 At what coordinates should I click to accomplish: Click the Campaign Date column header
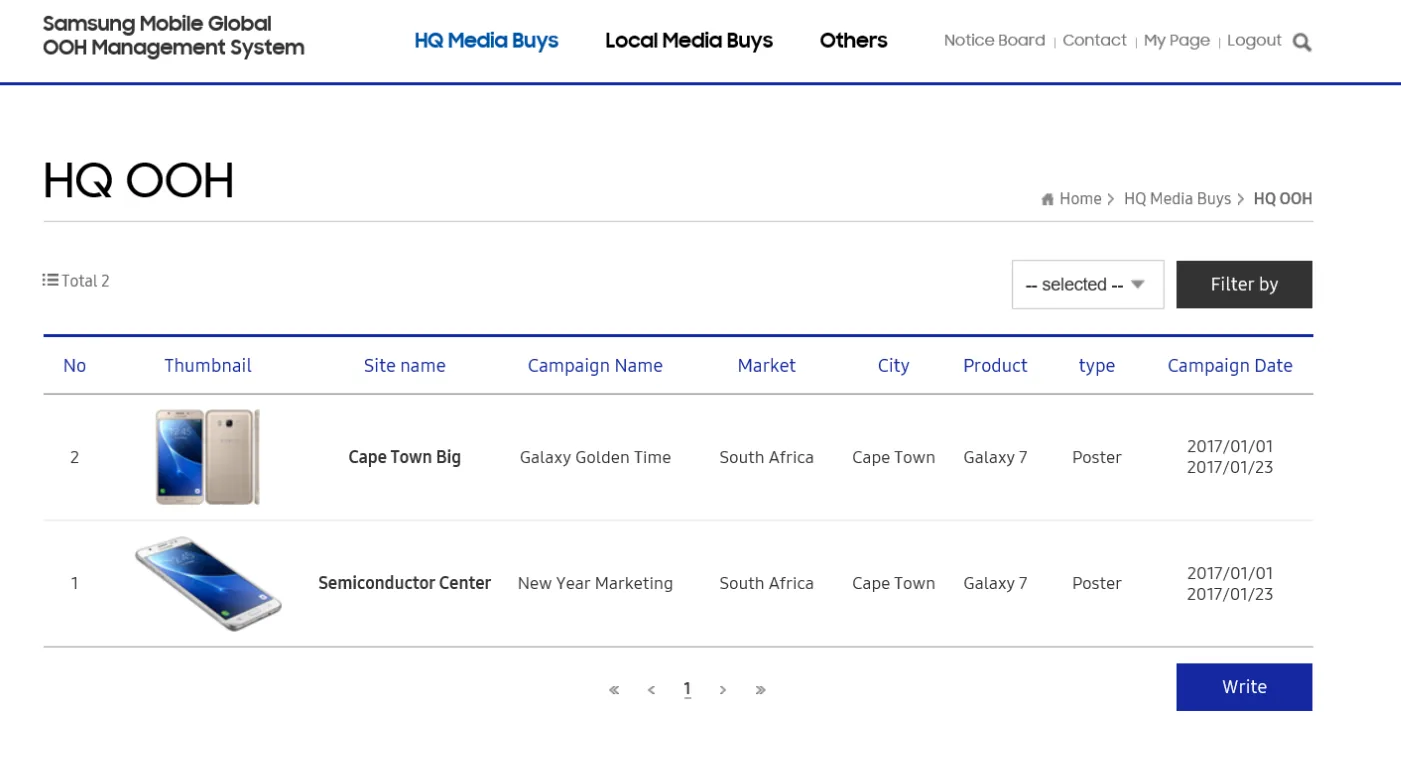pyautogui.click(x=1230, y=366)
